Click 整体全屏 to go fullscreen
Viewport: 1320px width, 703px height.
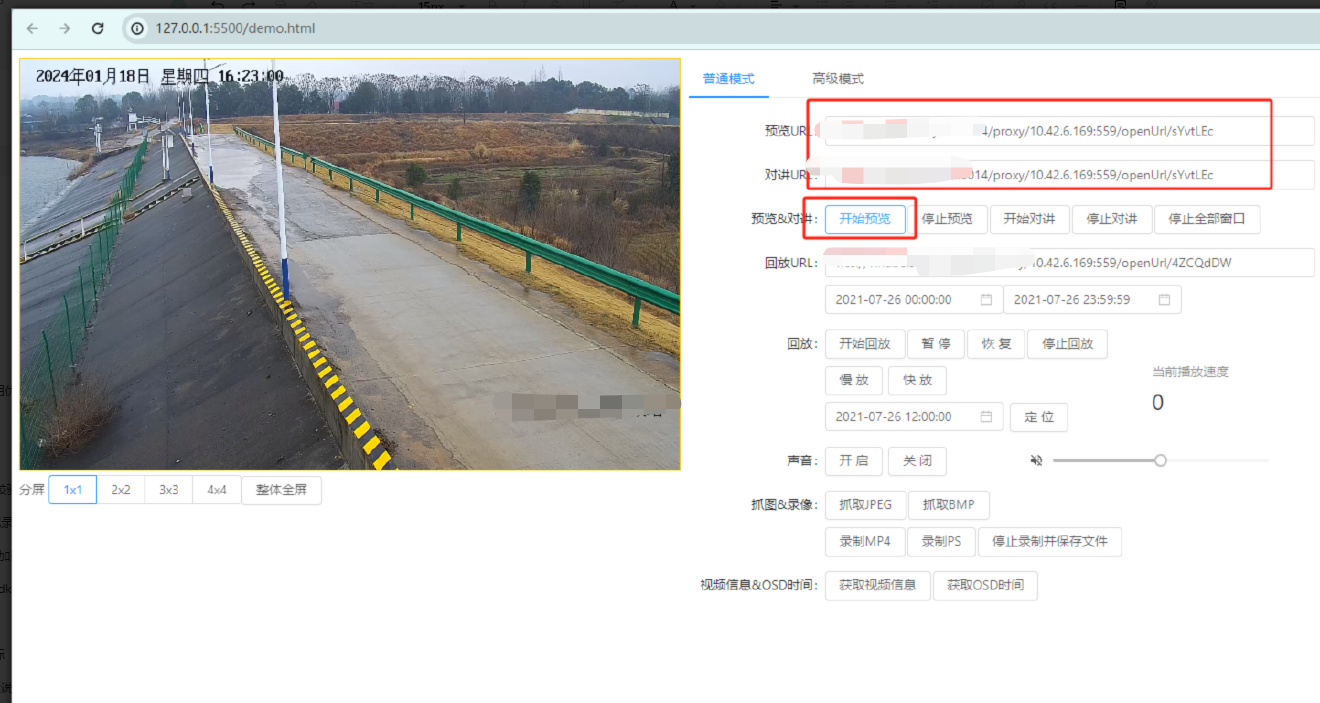coord(281,490)
